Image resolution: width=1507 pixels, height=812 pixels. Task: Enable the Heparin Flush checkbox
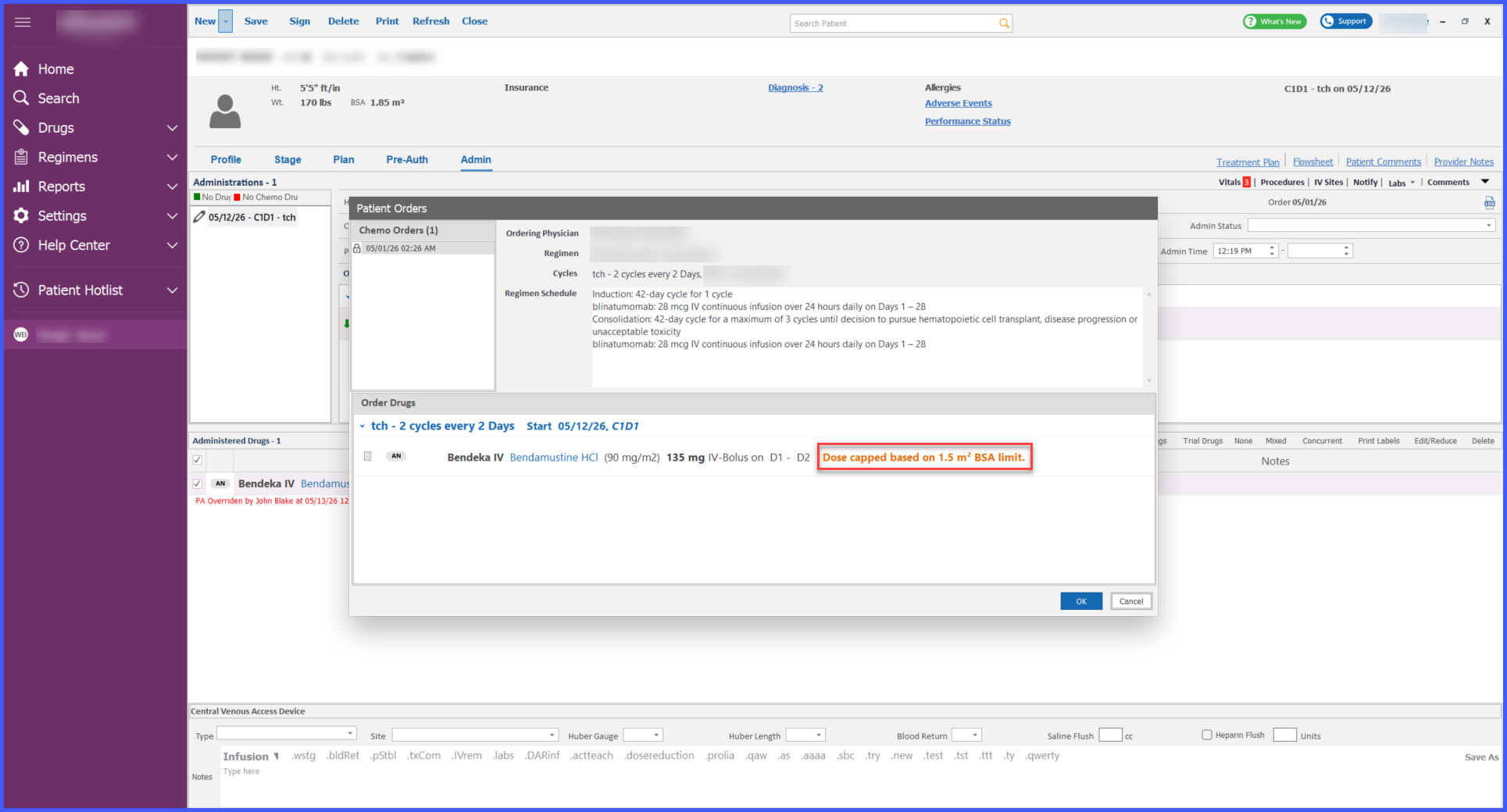[x=1206, y=735]
